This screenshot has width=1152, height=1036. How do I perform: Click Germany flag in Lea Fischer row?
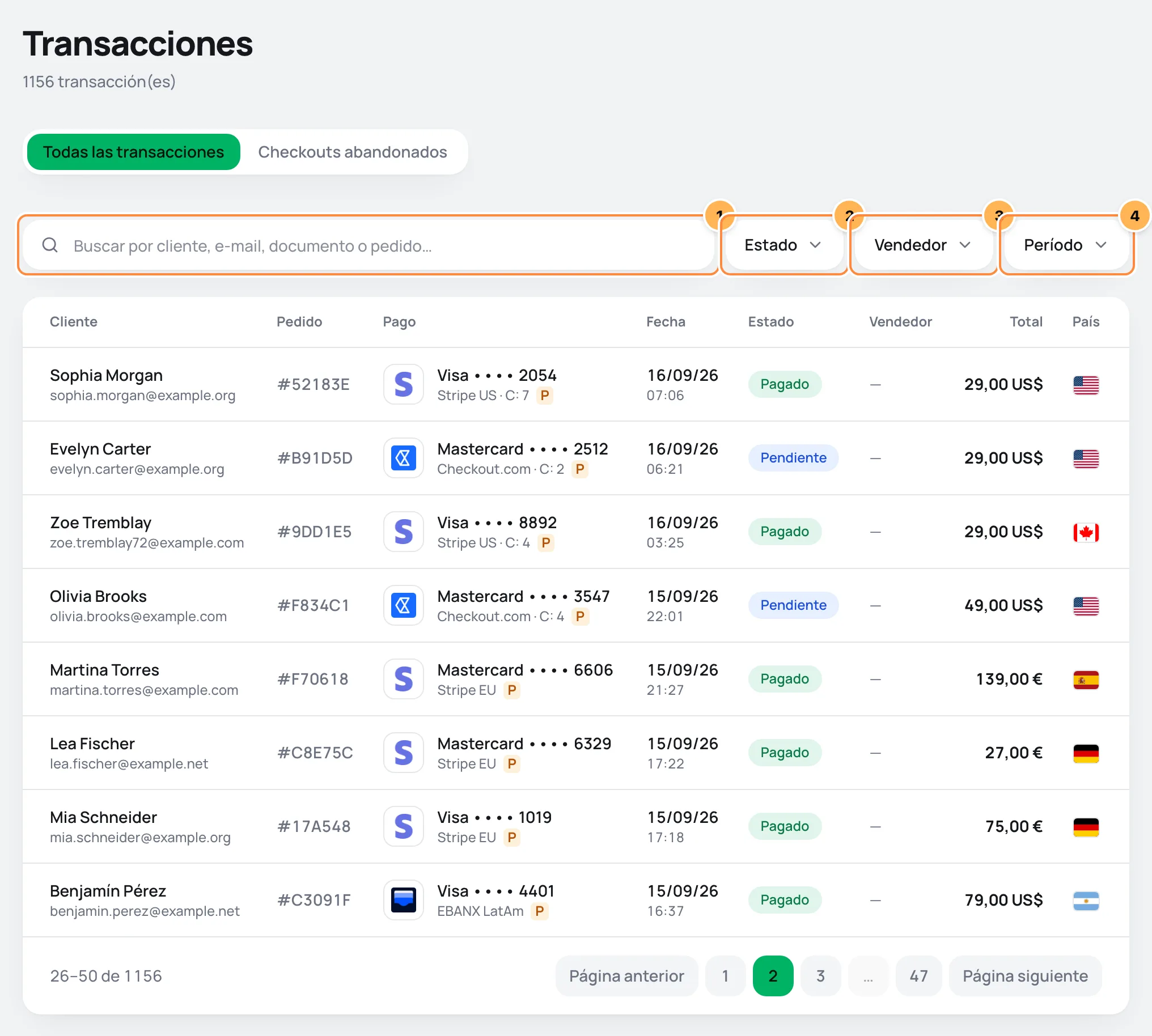1085,753
